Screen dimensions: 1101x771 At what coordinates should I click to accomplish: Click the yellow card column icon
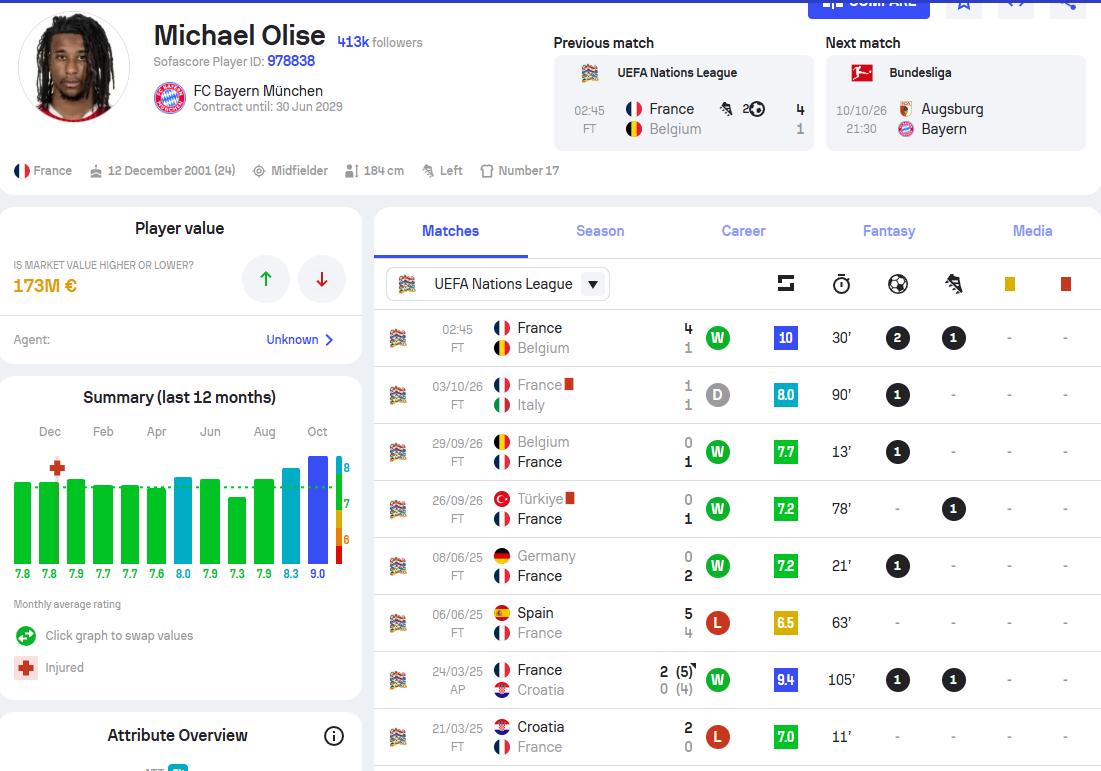pos(1010,284)
